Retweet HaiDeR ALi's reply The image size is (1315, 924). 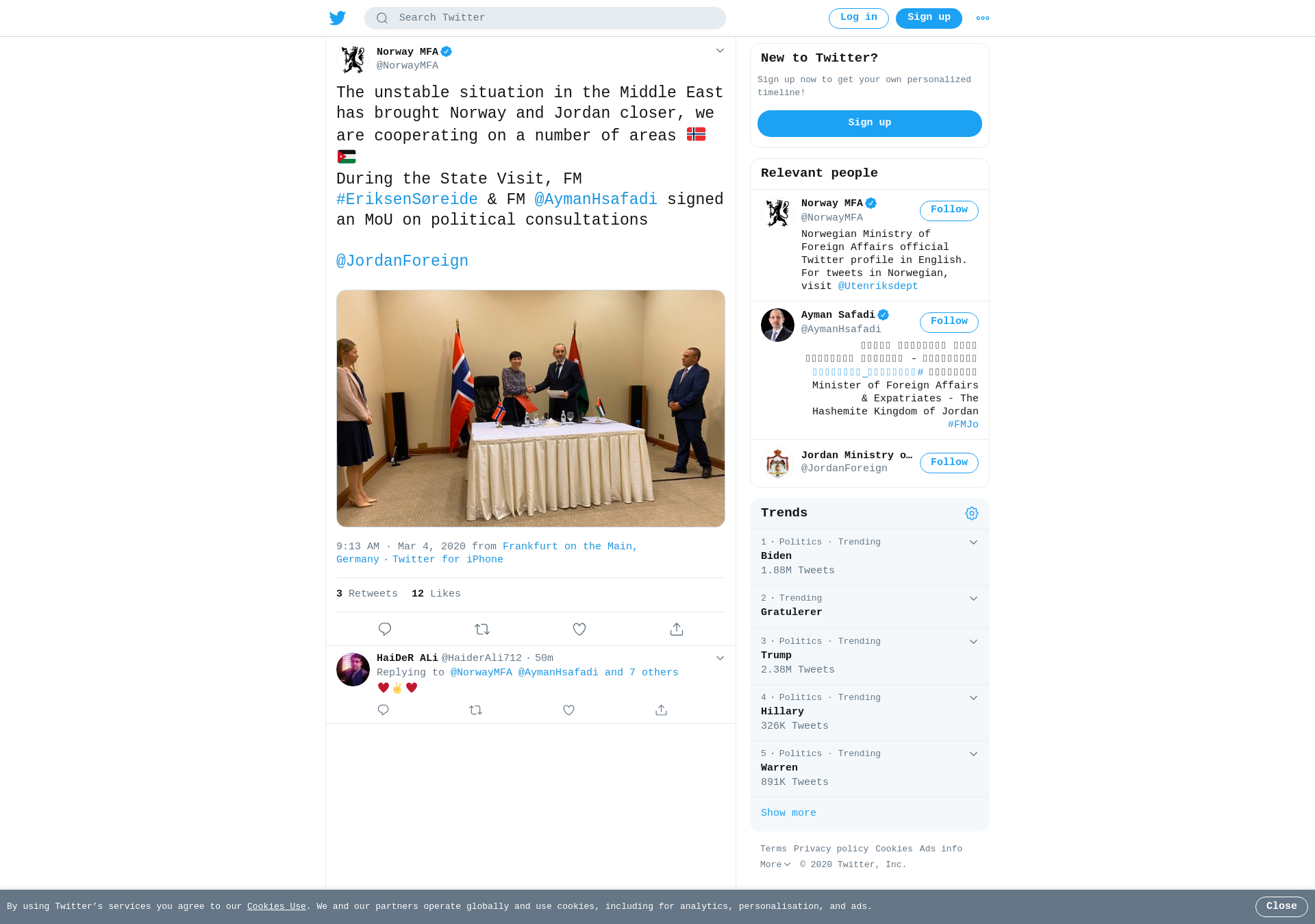[476, 710]
